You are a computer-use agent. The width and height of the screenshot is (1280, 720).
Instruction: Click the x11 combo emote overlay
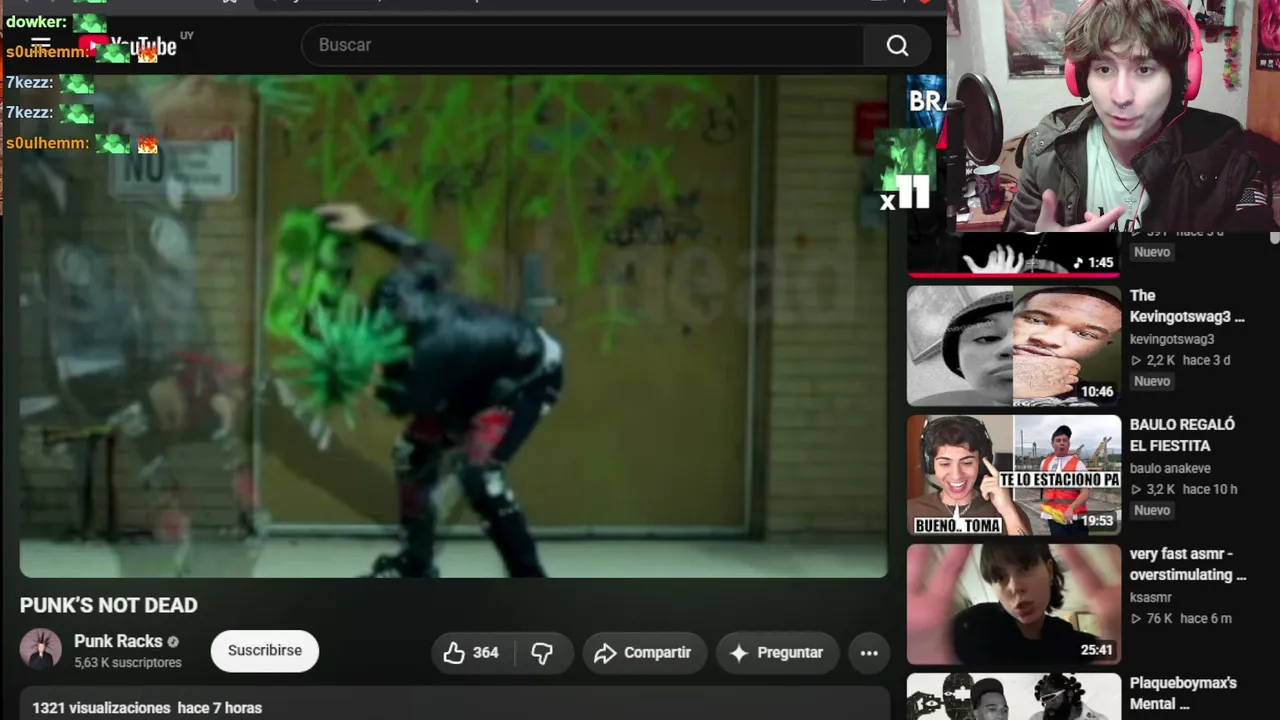click(906, 170)
